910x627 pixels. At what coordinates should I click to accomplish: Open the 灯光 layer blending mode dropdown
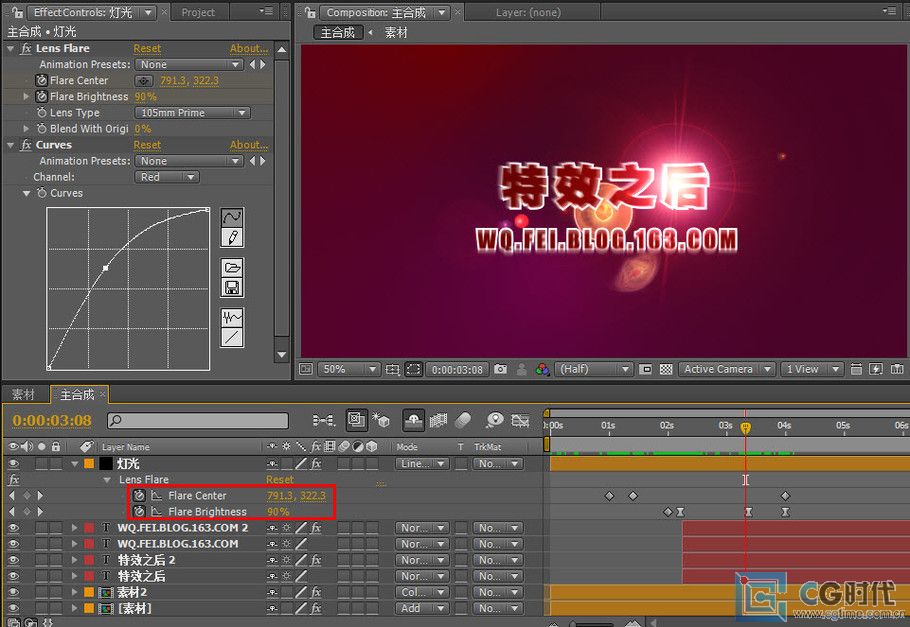(422, 464)
